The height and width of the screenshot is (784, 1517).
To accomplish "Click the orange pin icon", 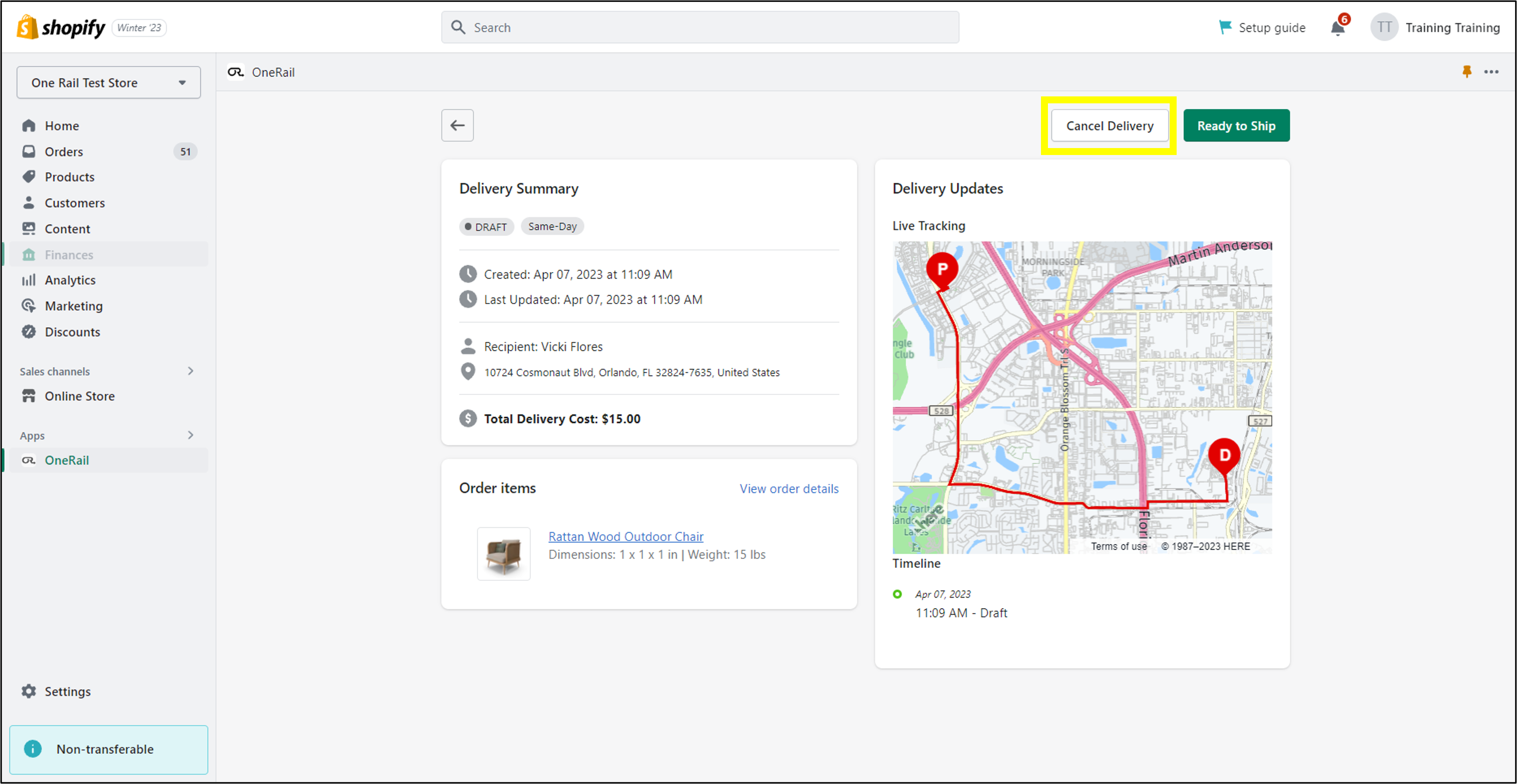I will tap(1466, 72).
